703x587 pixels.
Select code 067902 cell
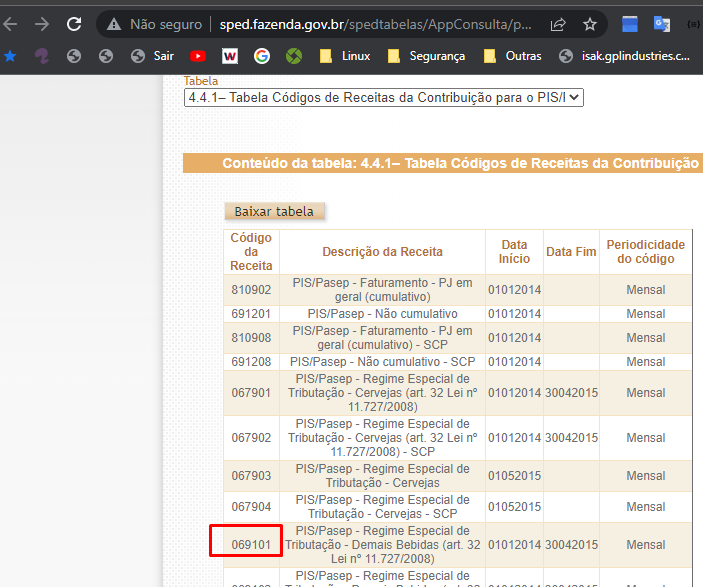(251, 438)
